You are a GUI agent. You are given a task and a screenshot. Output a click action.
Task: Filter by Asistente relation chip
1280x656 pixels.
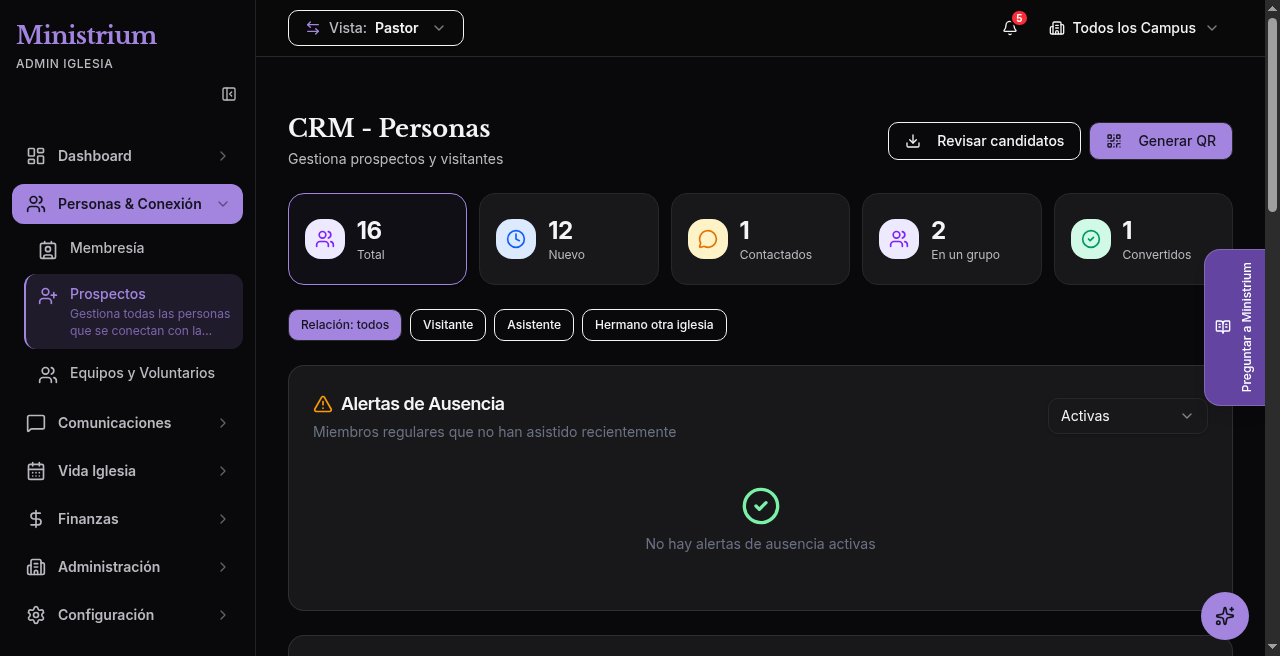tap(534, 325)
